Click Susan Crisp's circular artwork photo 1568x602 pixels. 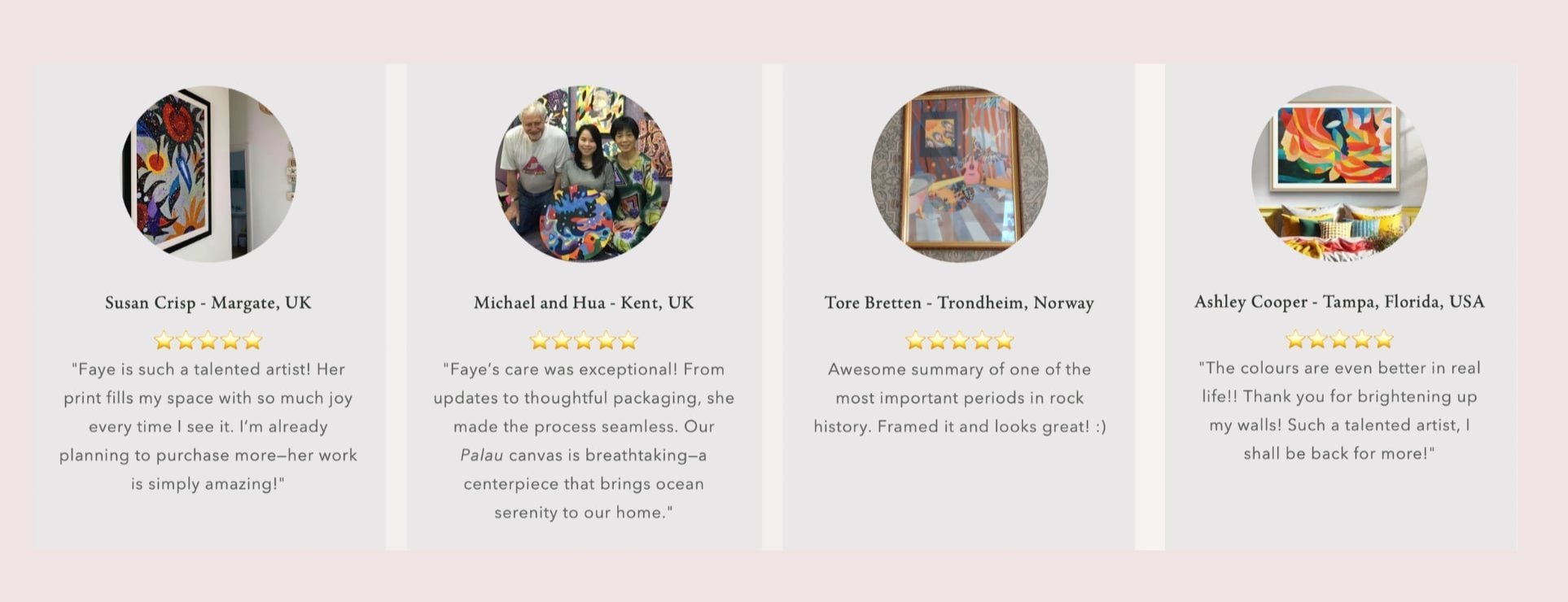point(209,174)
